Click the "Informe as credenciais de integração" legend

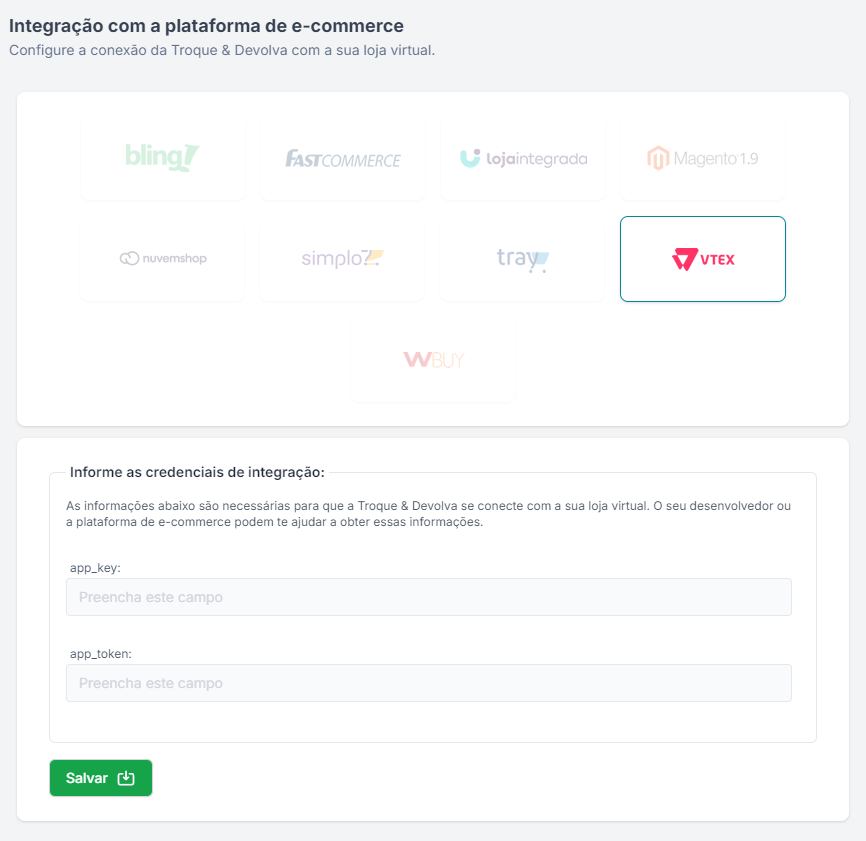(x=197, y=472)
